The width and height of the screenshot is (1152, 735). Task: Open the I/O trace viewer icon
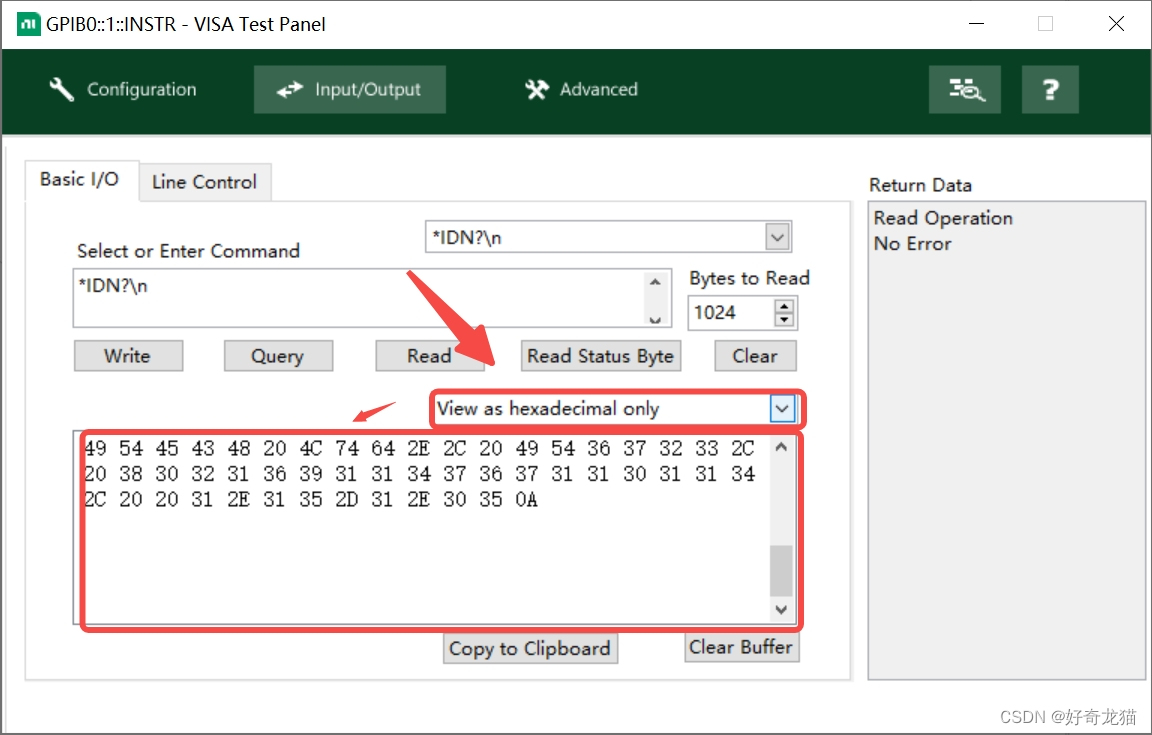coord(965,90)
